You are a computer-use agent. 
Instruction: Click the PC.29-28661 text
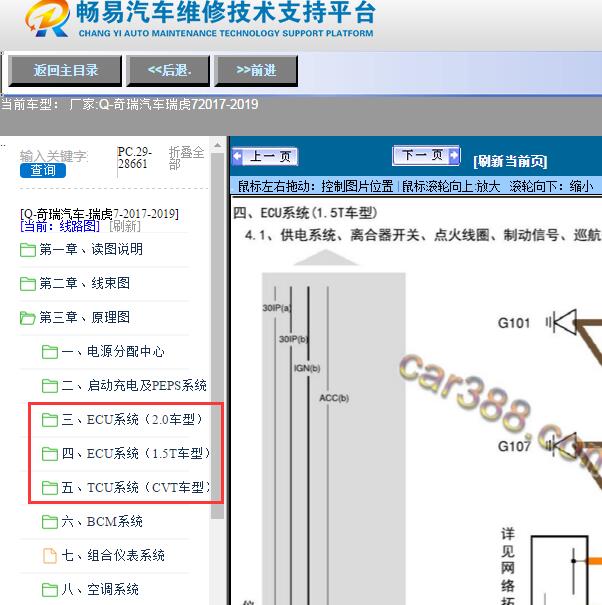(134, 158)
